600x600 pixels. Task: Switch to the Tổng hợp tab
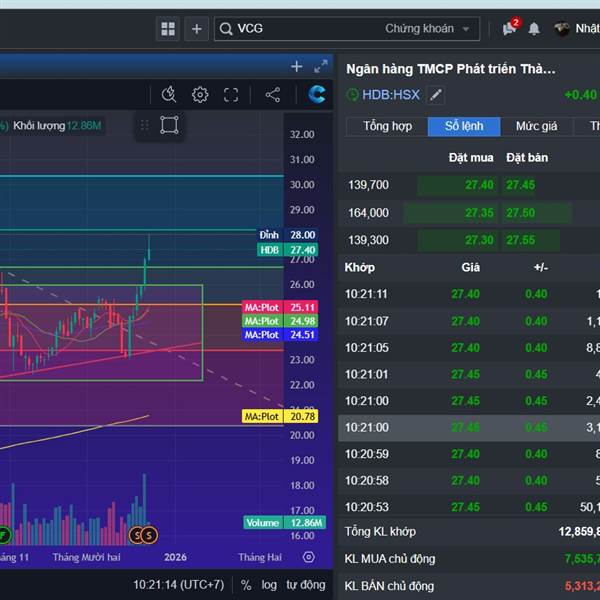pyautogui.click(x=387, y=126)
